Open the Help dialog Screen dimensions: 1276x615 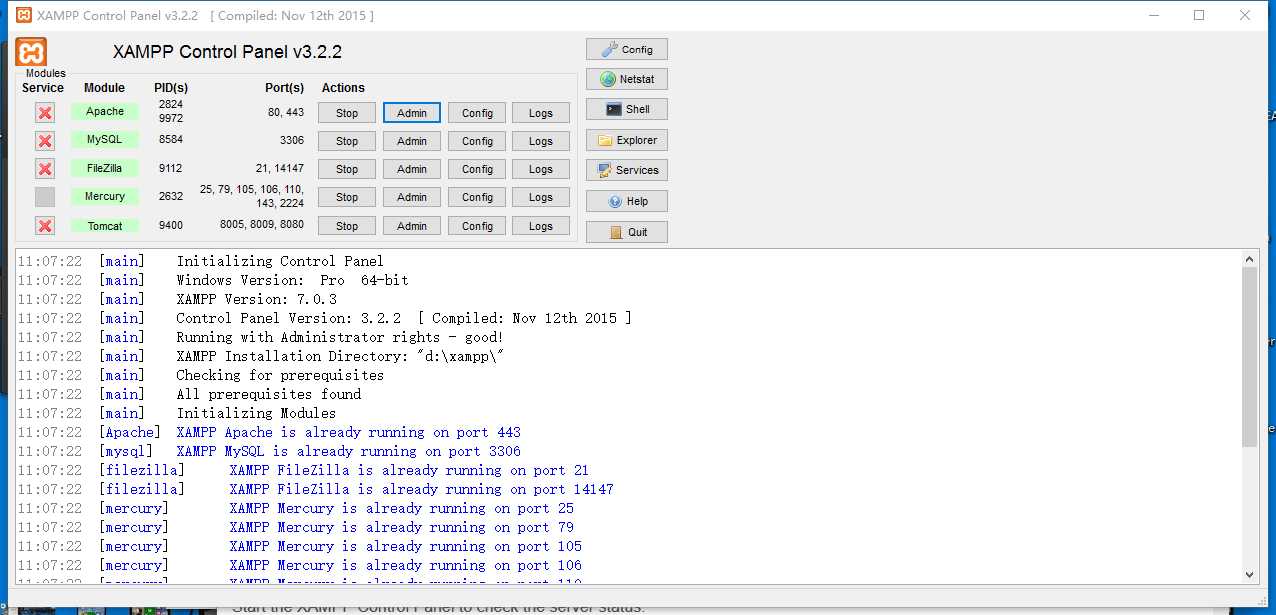[x=627, y=201]
